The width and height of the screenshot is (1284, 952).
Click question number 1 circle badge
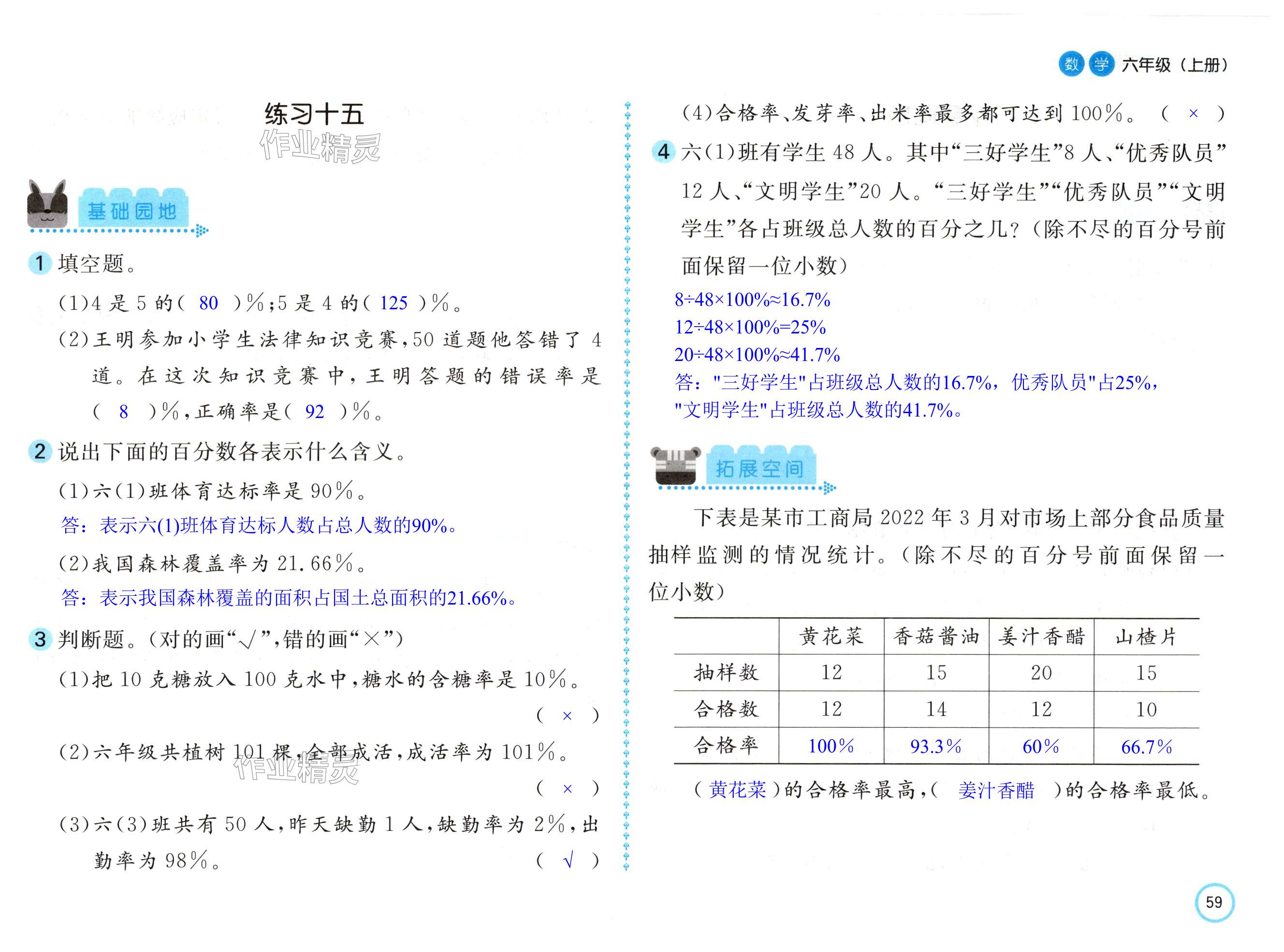tap(40, 264)
